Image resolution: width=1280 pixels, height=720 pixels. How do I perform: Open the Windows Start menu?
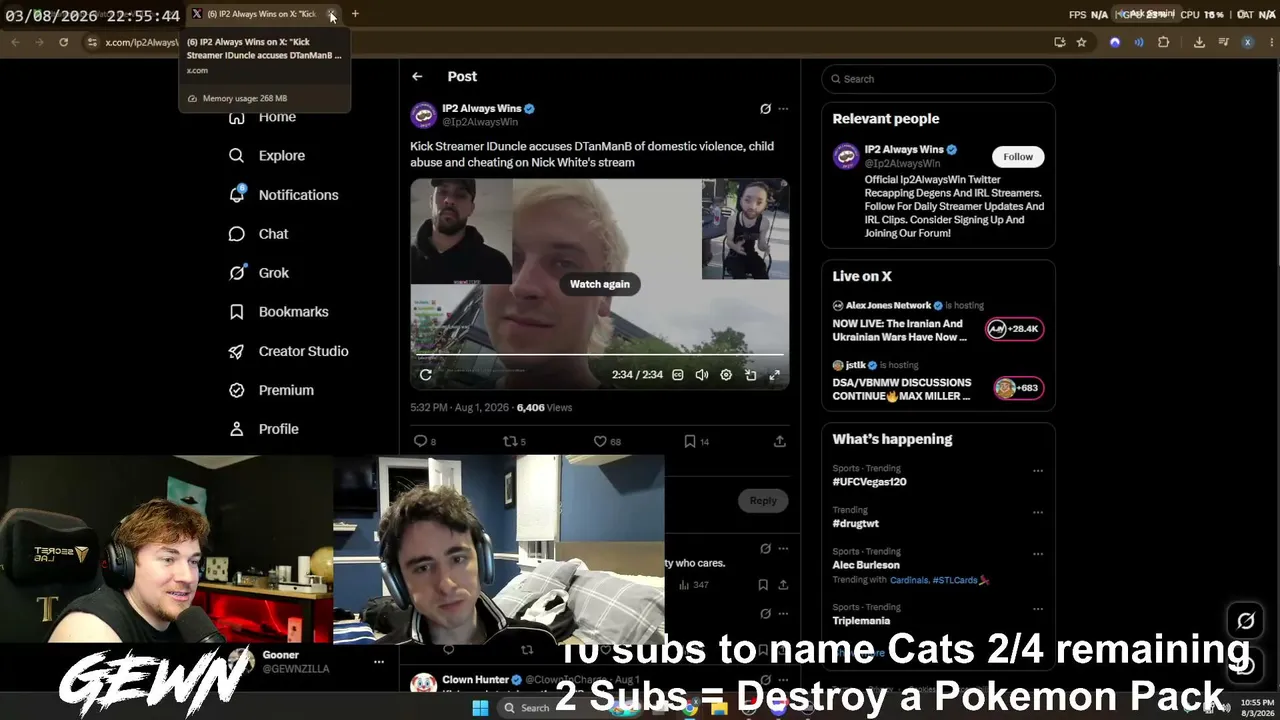coord(480,708)
